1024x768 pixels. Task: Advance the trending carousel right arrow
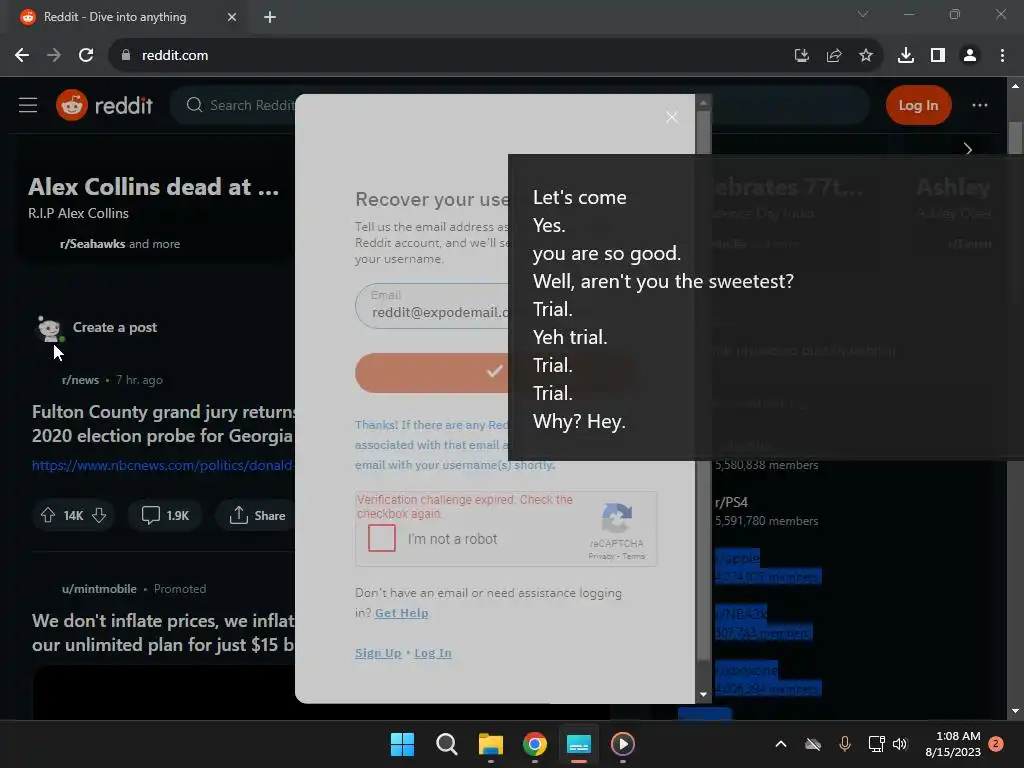click(x=968, y=149)
